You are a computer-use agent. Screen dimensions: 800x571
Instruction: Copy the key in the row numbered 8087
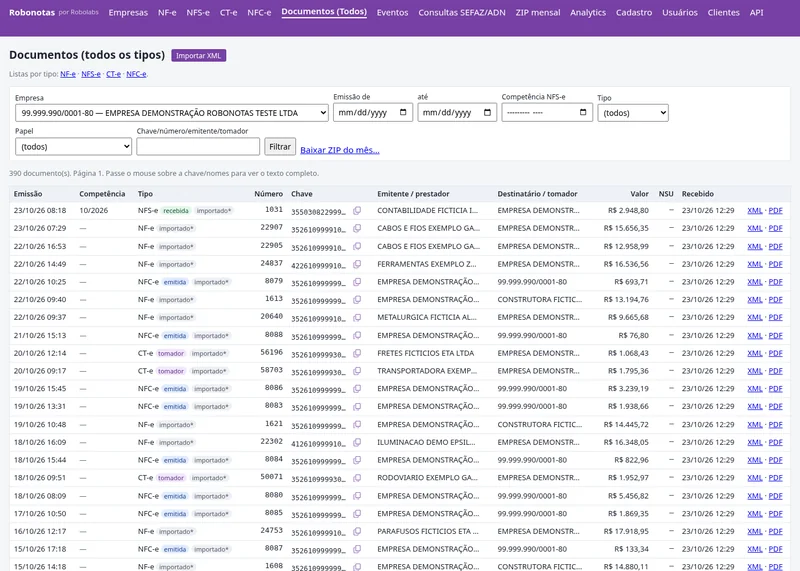pos(357,549)
